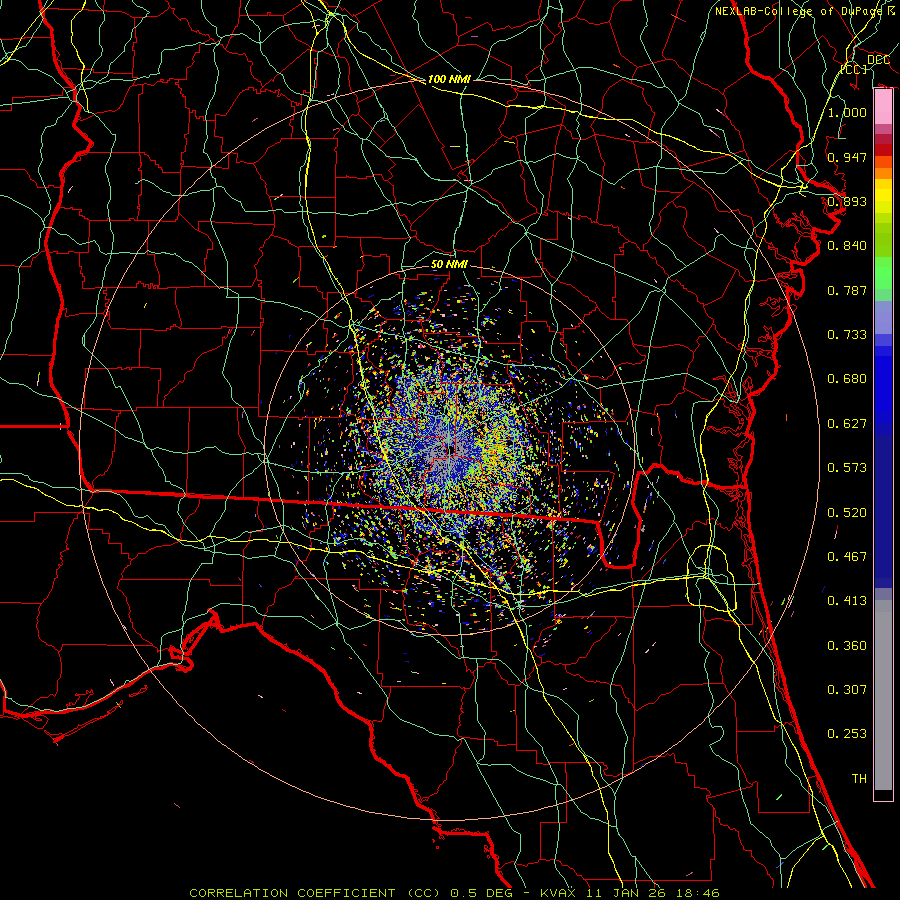Click the 0.627 scale value
Viewport: 900px width, 900px height.
point(847,424)
